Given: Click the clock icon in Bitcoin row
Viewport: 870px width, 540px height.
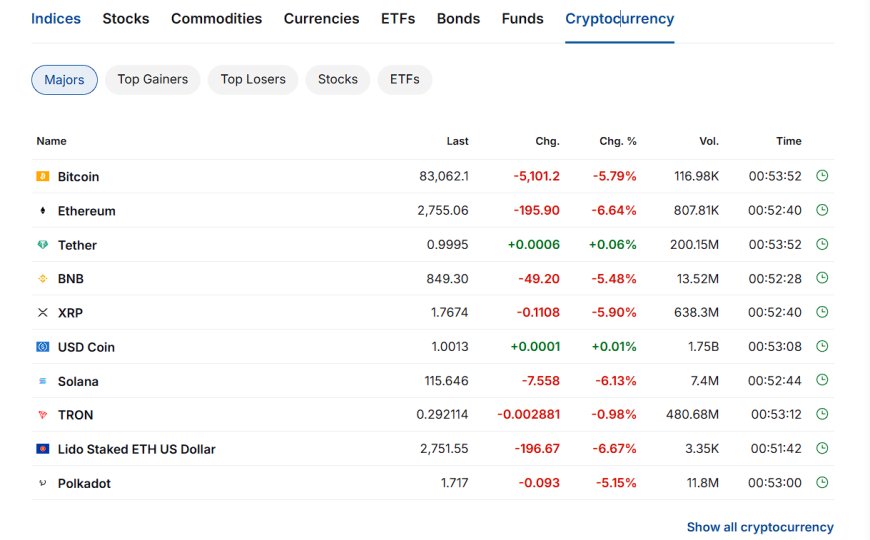Looking at the screenshot, I should (x=822, y=176).
